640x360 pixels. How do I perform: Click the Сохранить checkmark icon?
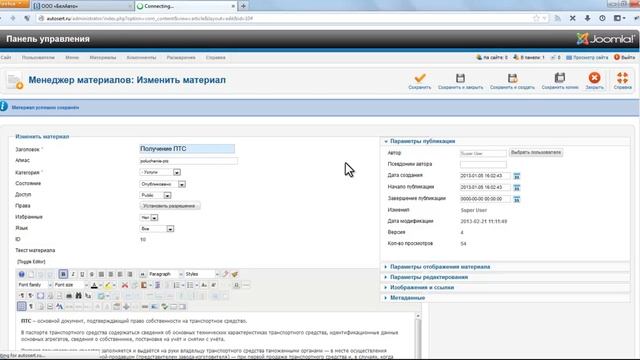tap(420, 78)
